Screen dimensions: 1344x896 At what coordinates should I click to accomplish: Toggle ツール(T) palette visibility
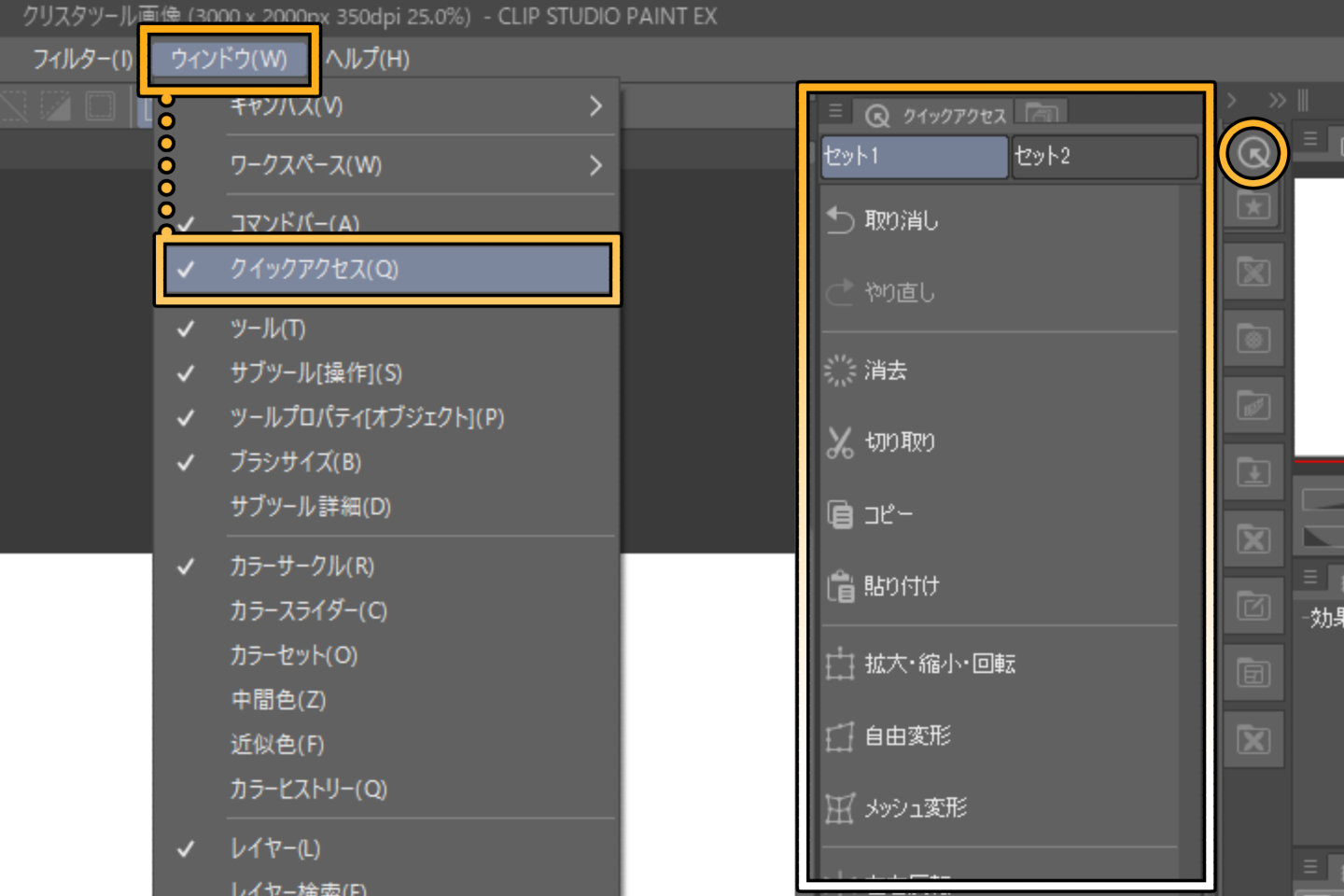[x=386, y=329]
